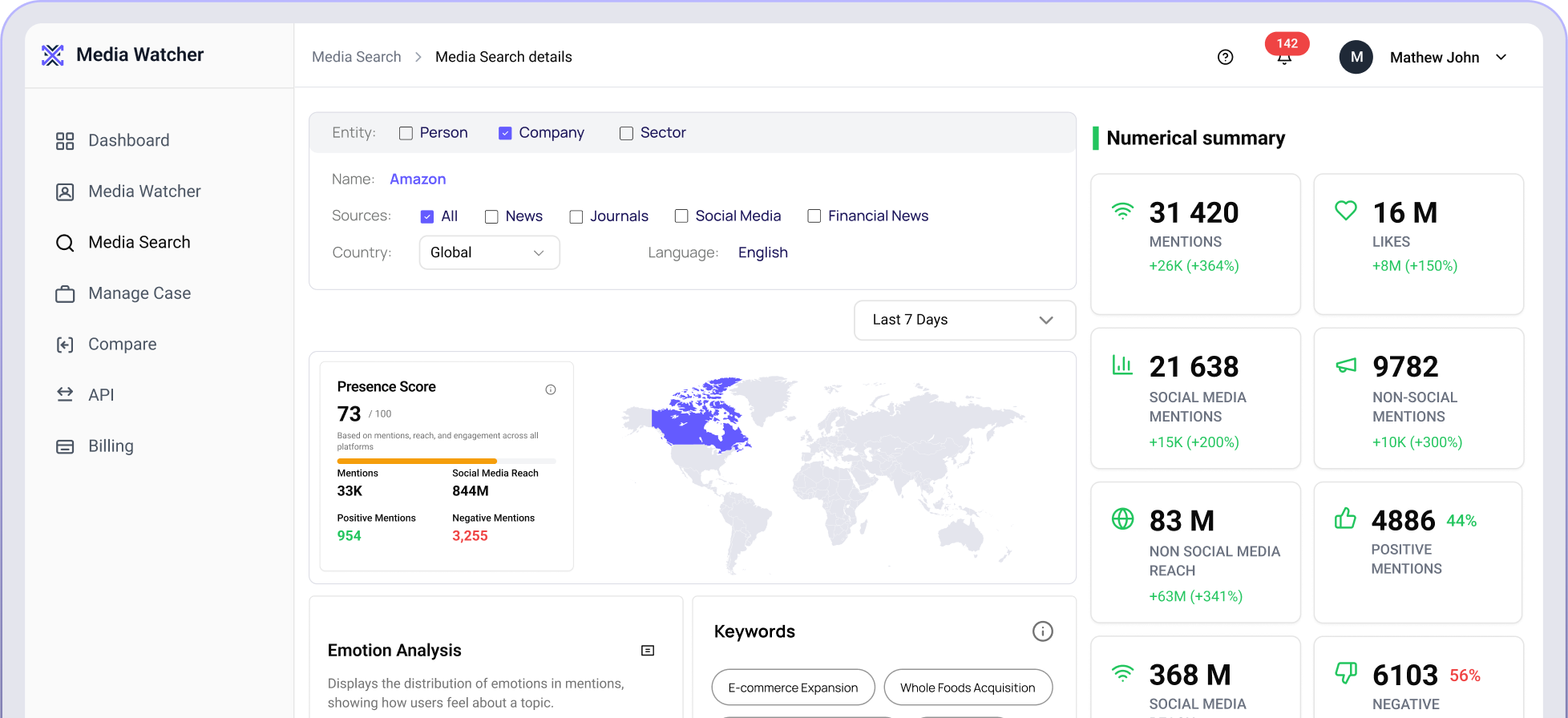Image resolution: width=1568 pixels, height=718 pixels.
Task: Click the Social Media Mentions bar chart icon
Action: tap(1122, 365)
